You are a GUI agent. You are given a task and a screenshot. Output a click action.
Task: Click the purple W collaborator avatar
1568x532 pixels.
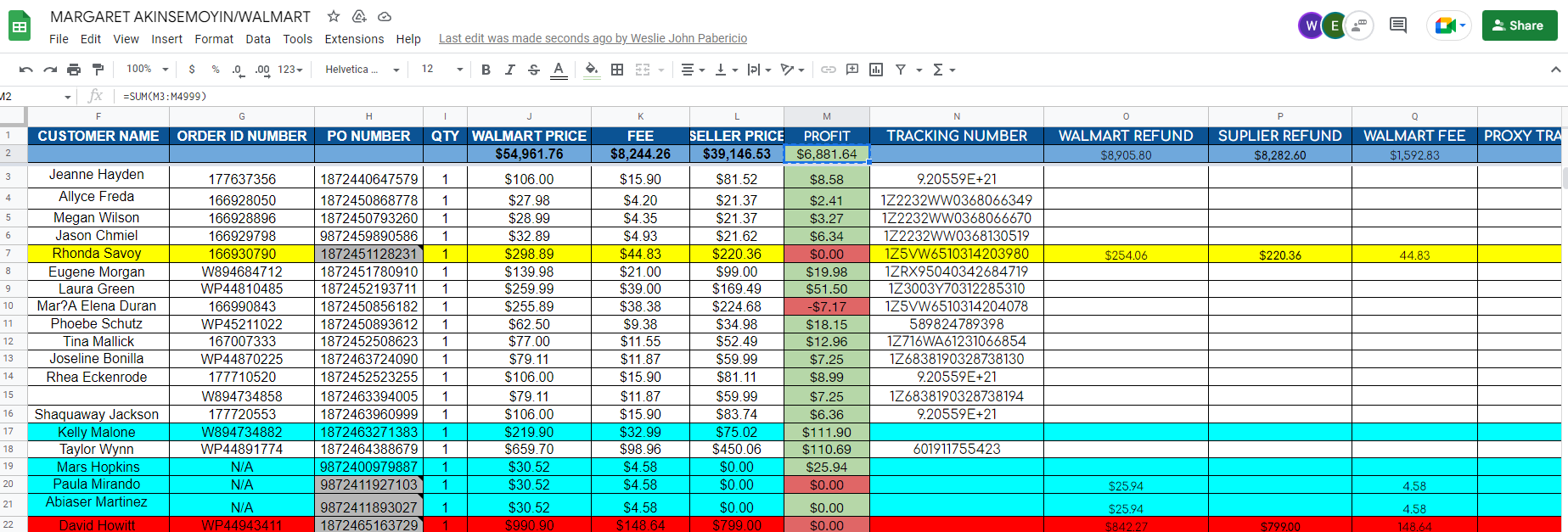point(1311,25)
